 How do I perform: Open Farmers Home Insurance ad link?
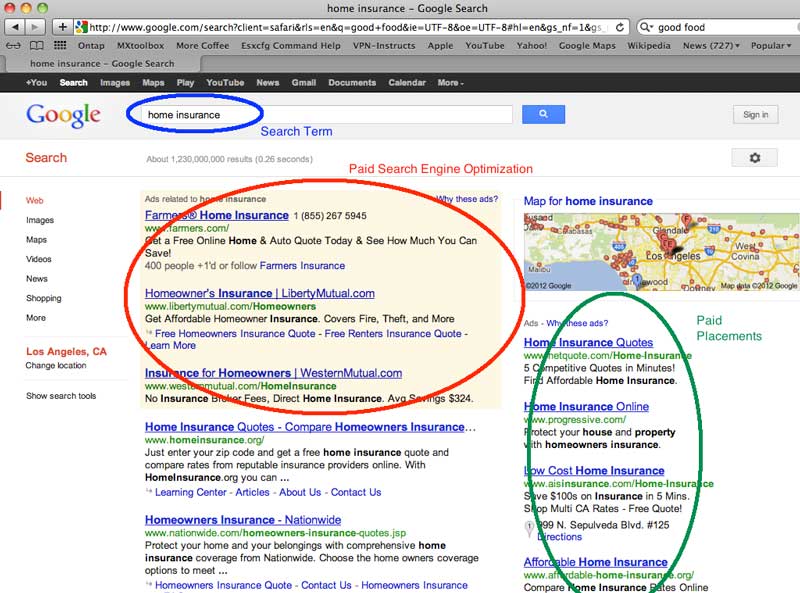[217, 215]
